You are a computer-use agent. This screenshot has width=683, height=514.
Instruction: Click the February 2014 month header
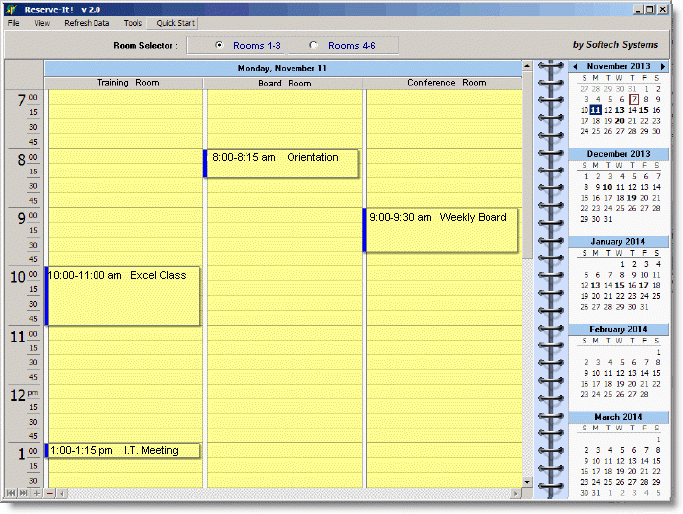[x=619, y=329]
